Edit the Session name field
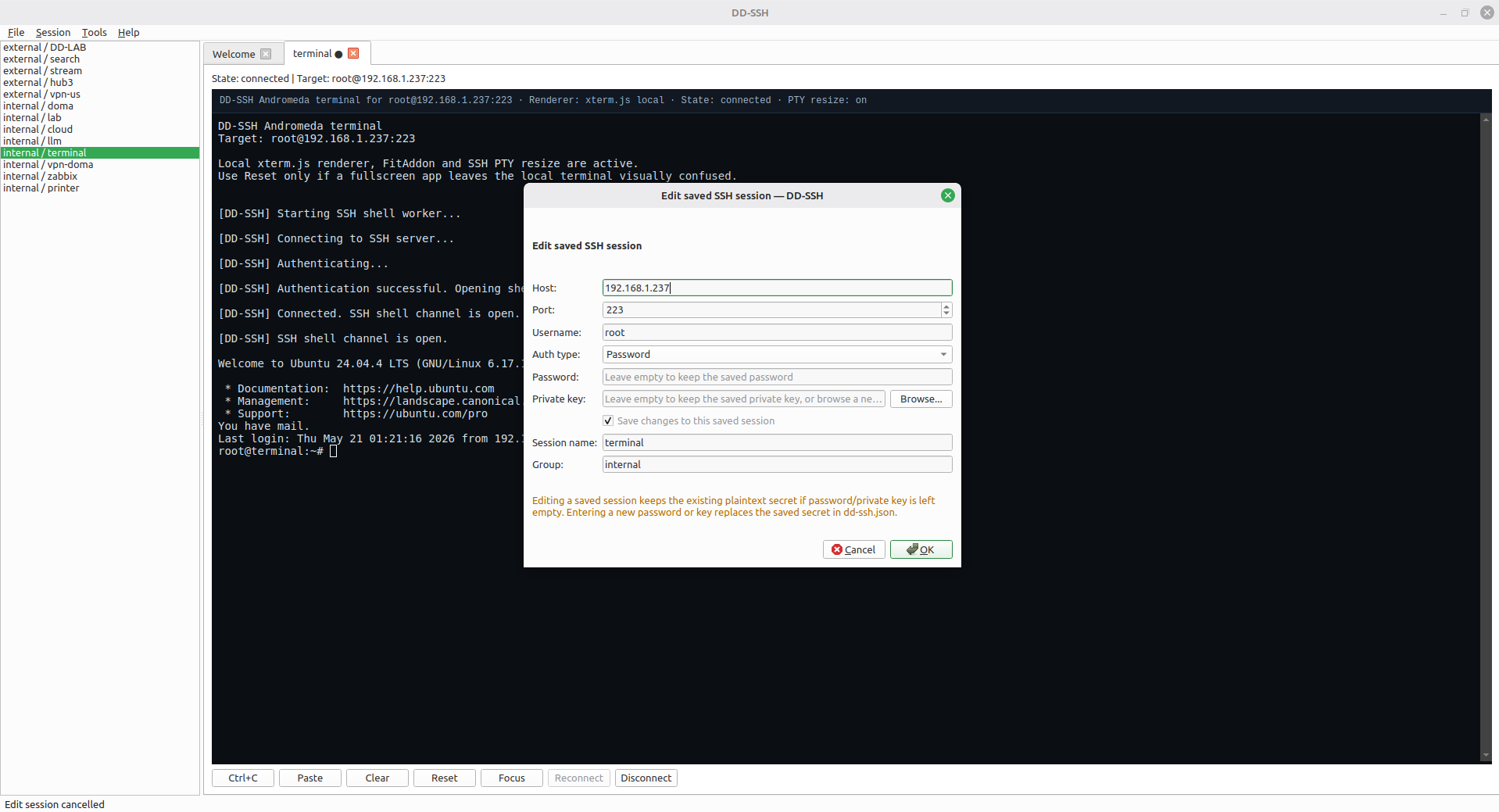The width and height of the screenshot is (1499, 812). pyautogui.click(x=777, y=442)
